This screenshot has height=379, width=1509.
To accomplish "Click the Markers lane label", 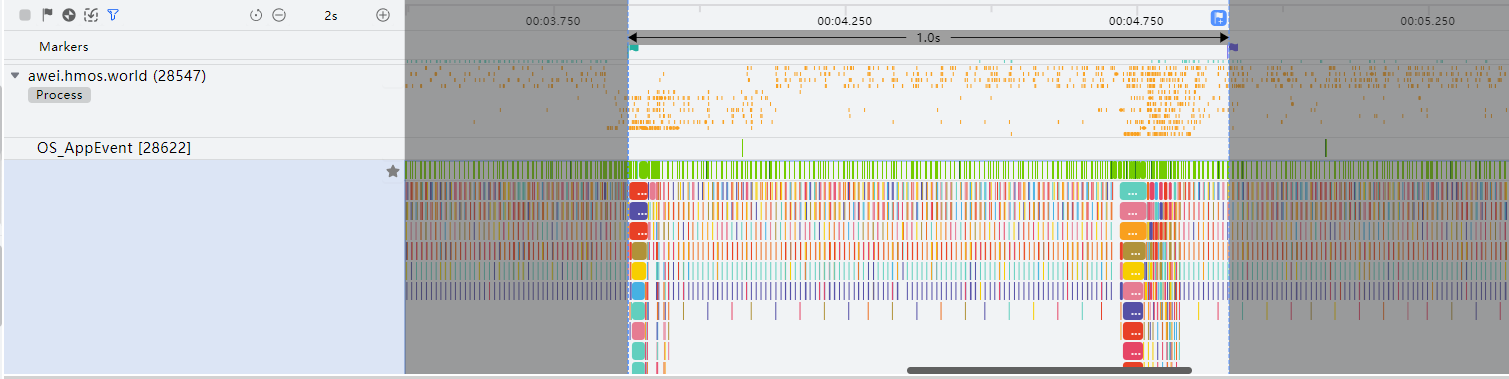I will [x=64, y=47].
